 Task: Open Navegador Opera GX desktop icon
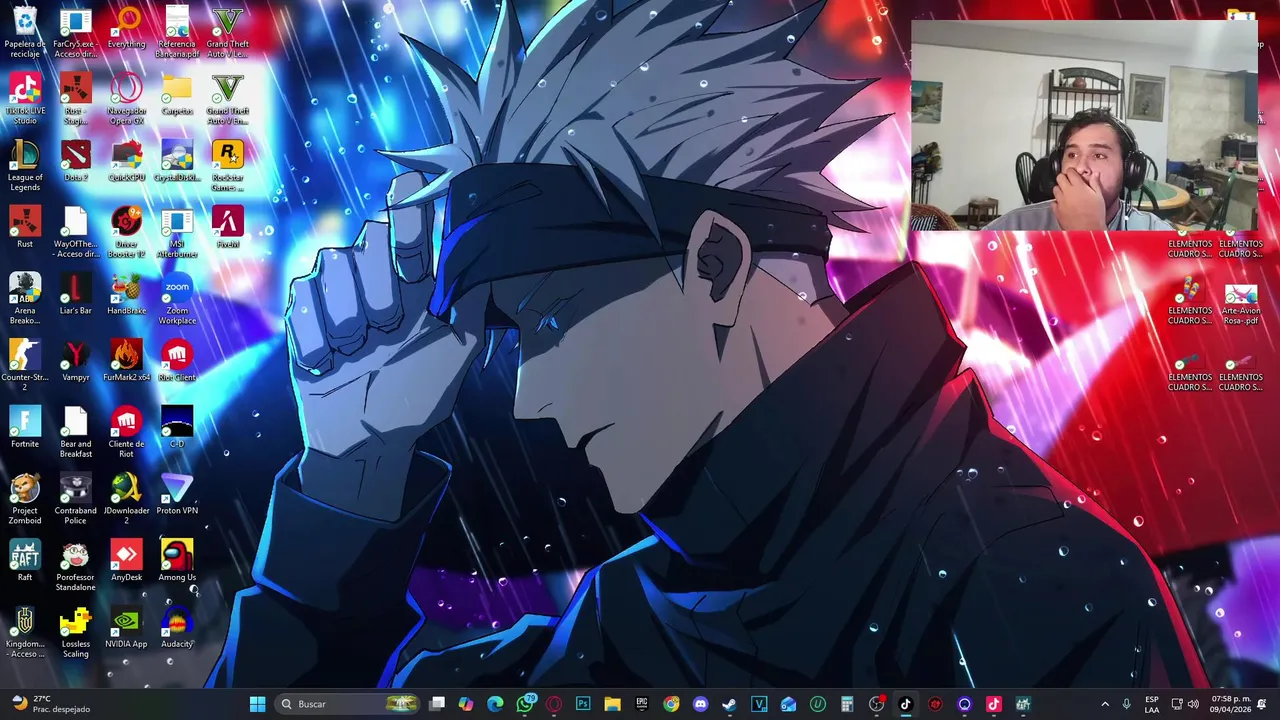coord(126,98)
